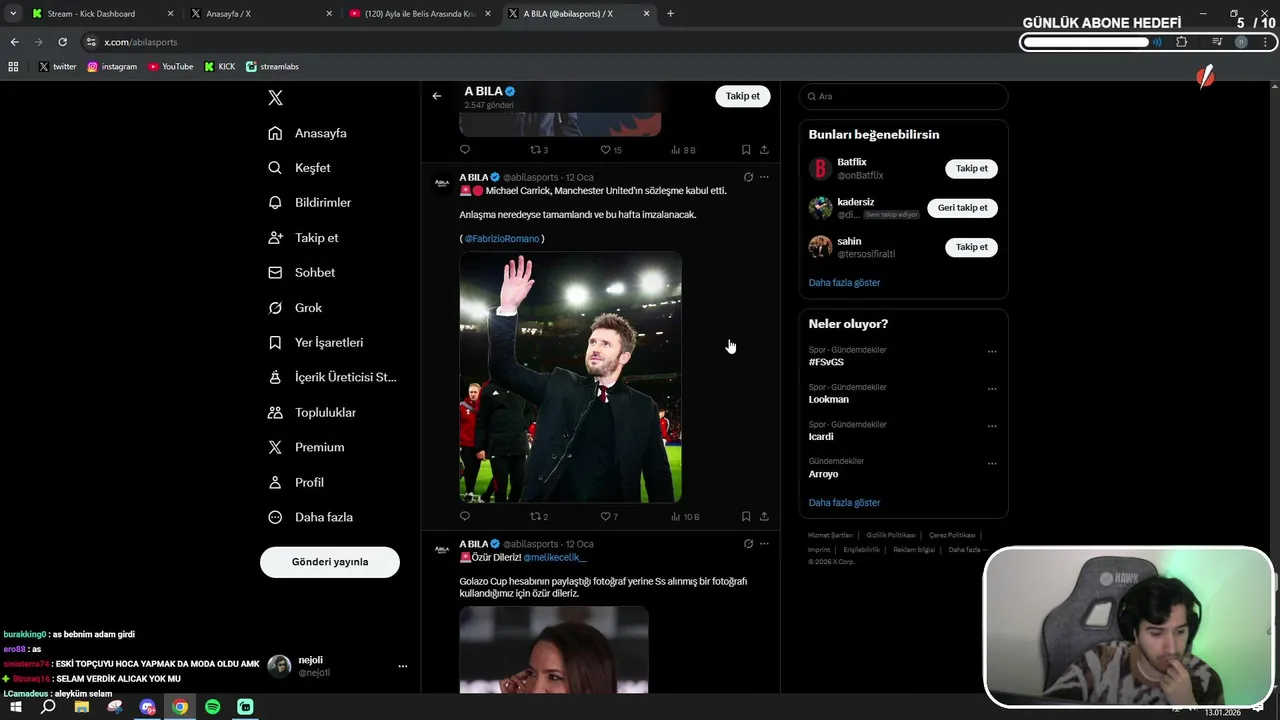
Task: Open the Icardi trending topic
Action: click(821, 437)
